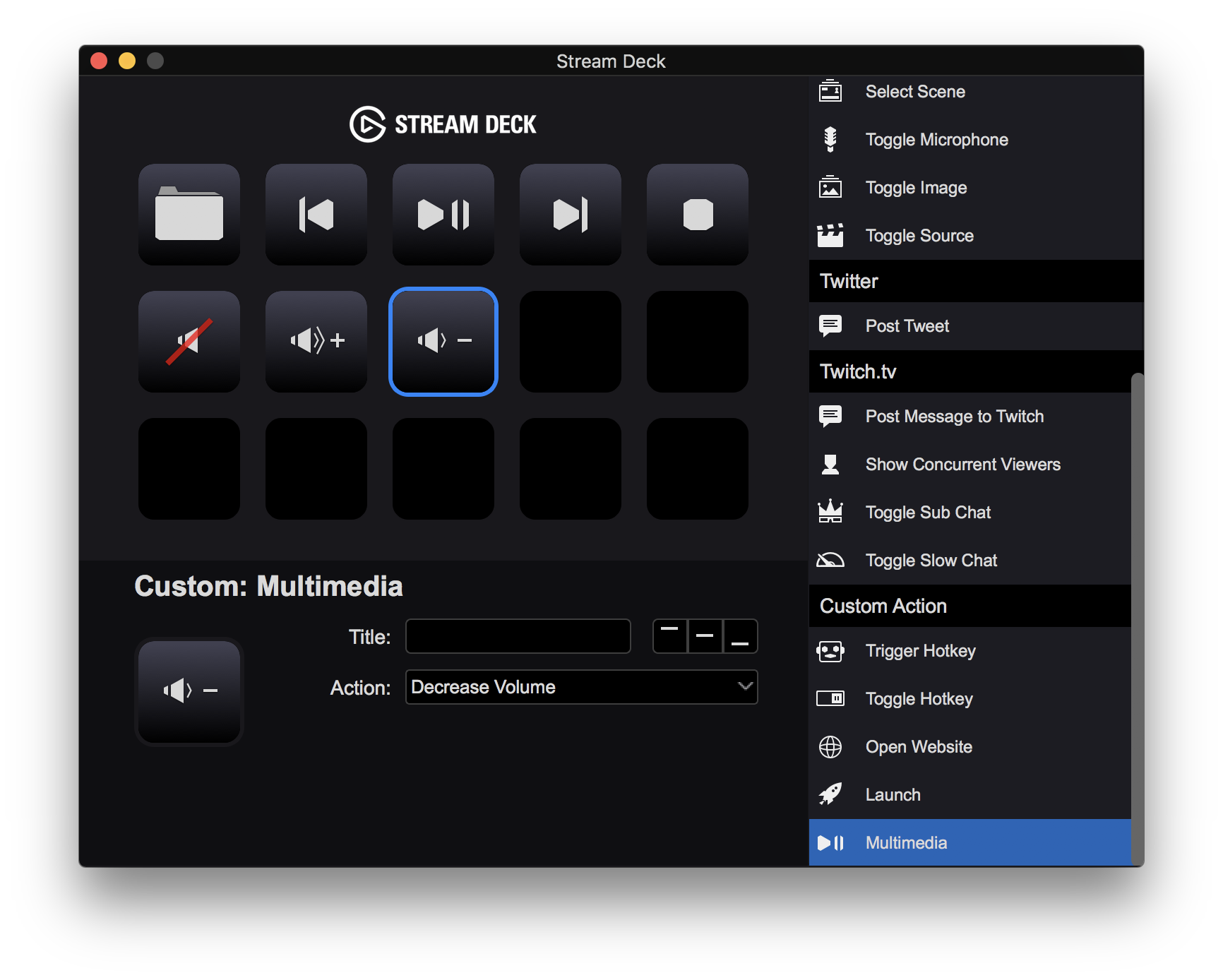The height and width of the screenshot is (980, 1223).
Task: Click the Elgato Stream Deck logo
Action: click(443, 124)
